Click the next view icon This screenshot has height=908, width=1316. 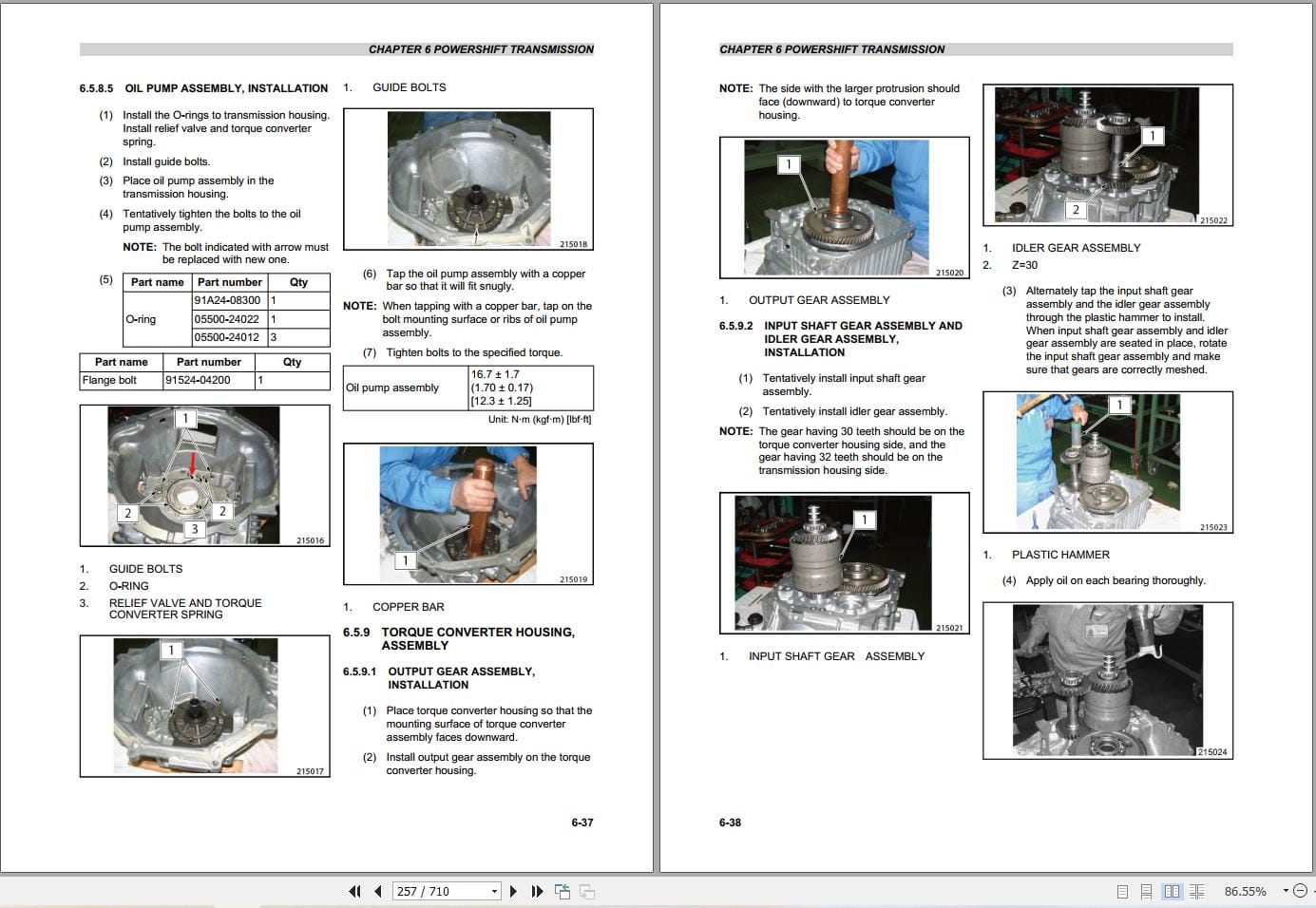tap(587, 891)
